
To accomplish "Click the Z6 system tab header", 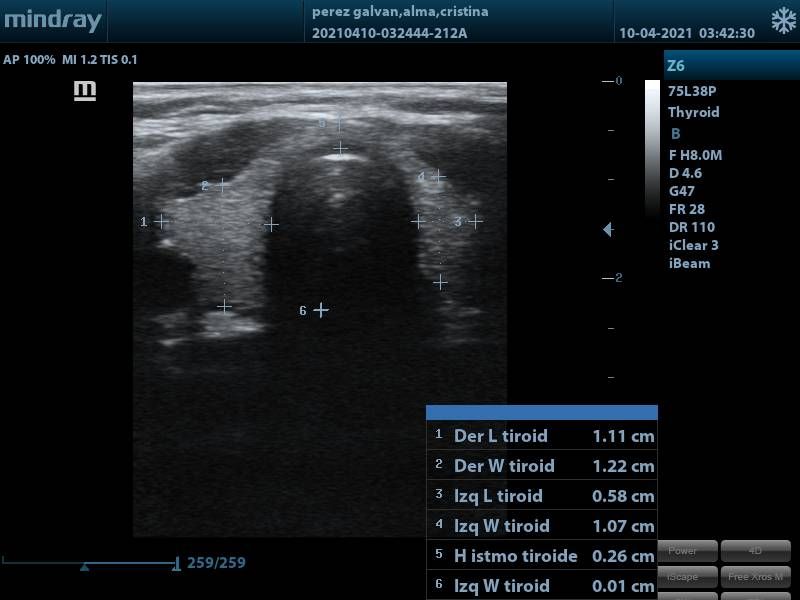I will click(731, 65).
